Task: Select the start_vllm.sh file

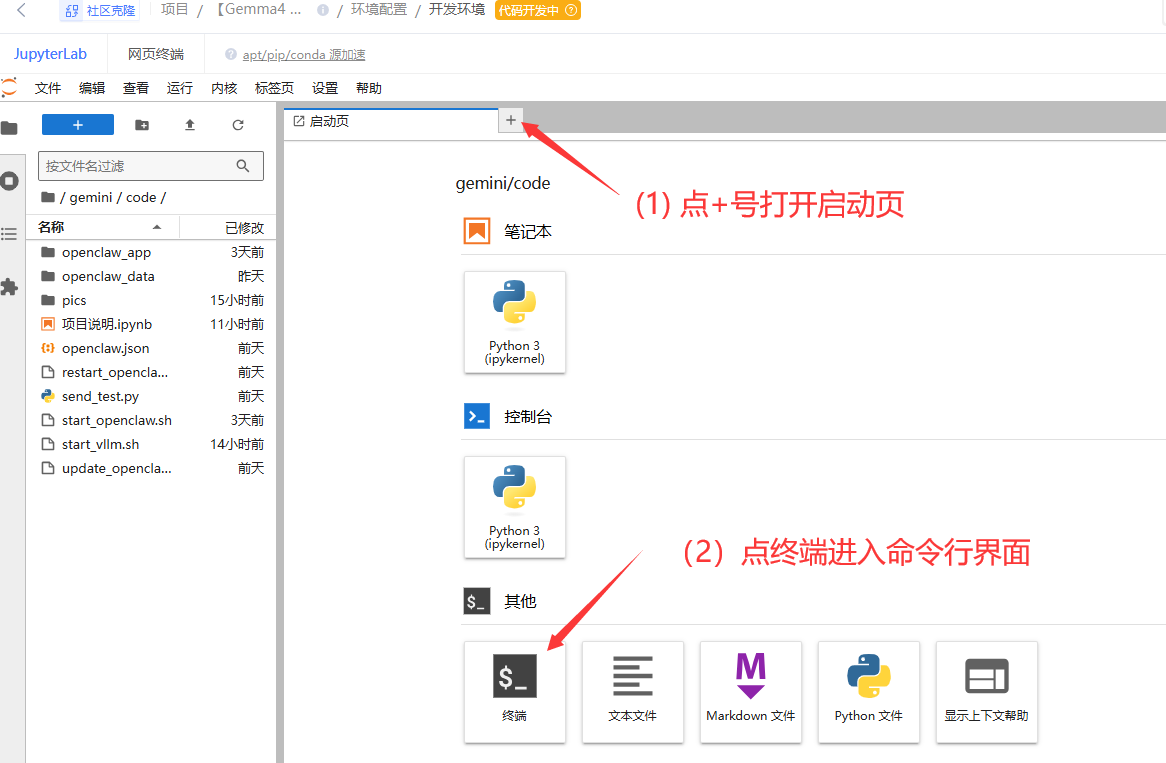Action: [x=151, y=444]
